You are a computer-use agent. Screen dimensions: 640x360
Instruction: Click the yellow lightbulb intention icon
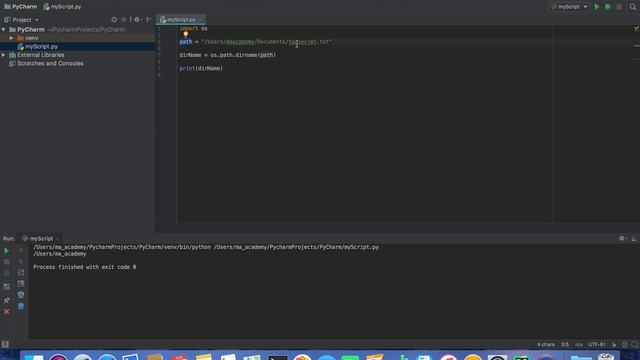pyautogui.click(x=186, y=35)
